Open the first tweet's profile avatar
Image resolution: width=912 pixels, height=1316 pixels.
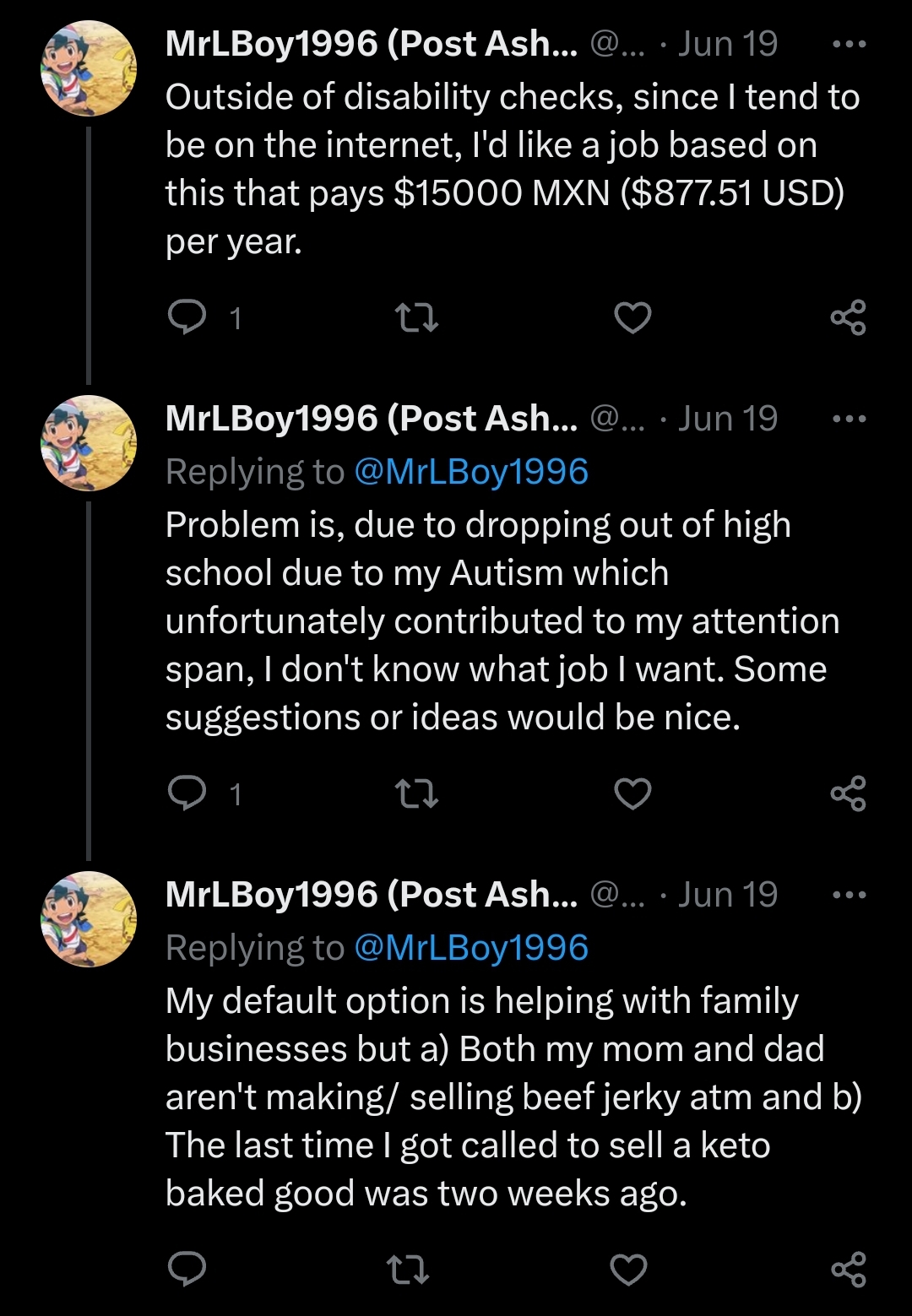[x=89, y=68]
